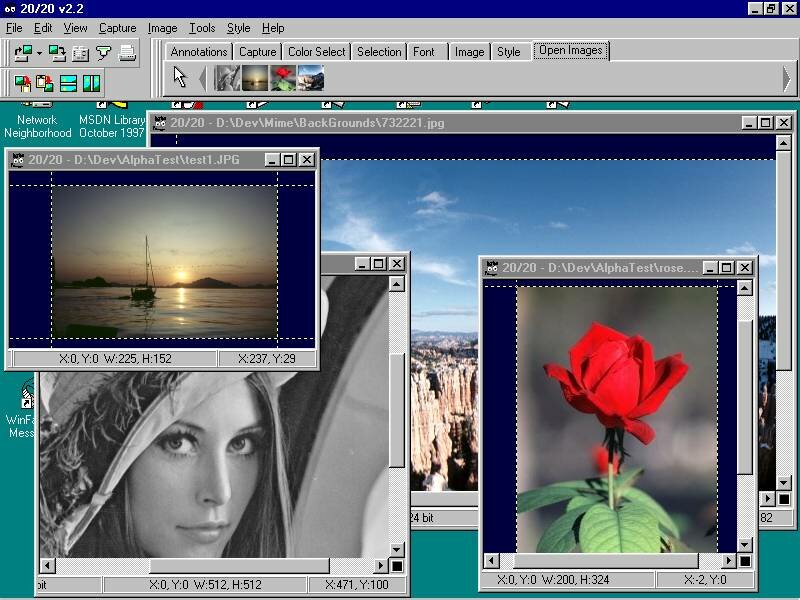This screenshot has width=800, height=600.
Task: Open the Tools menu
Action: point(202,28)
